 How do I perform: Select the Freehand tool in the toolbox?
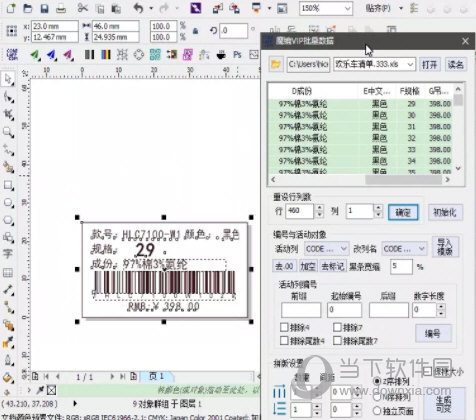click(x=8, y=150)
